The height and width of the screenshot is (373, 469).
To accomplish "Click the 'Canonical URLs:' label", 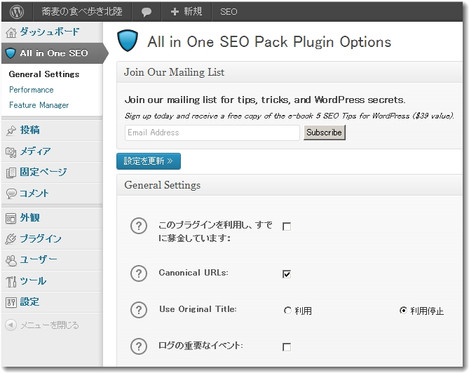I will point(193,273).
